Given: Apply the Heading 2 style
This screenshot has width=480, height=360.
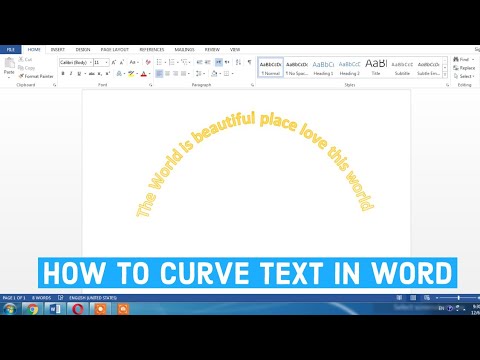Looking at the screenshot, I should click(349, 68).
